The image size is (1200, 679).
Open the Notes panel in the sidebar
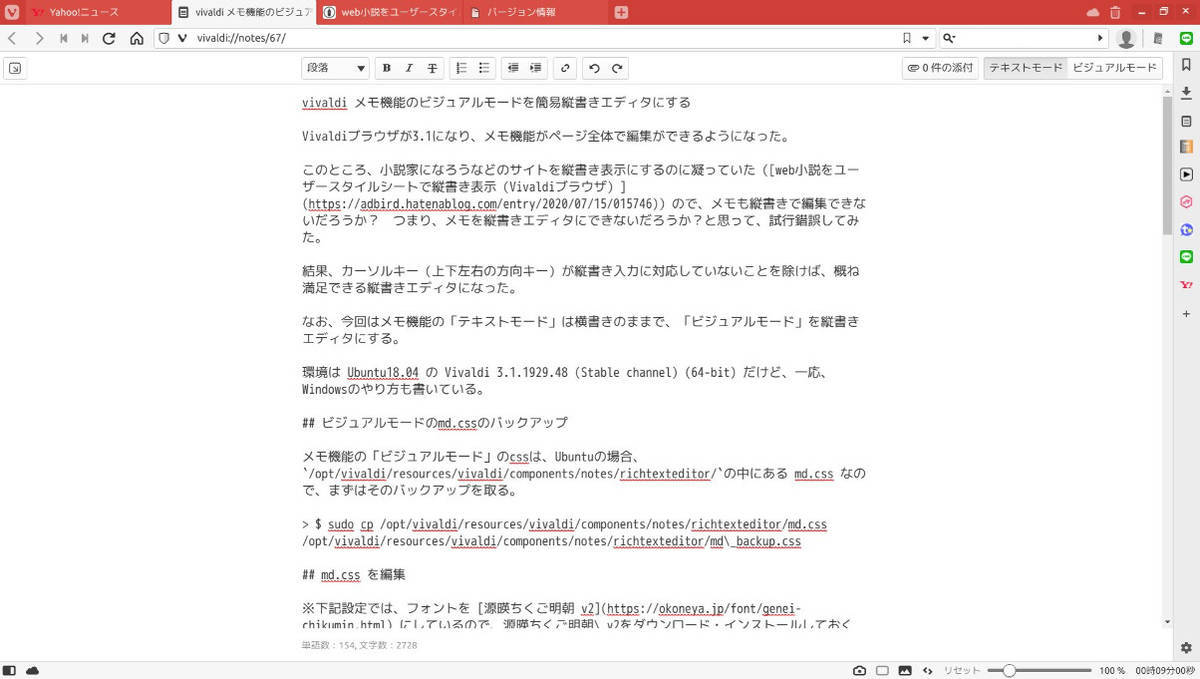click(x=1186, y=121)
